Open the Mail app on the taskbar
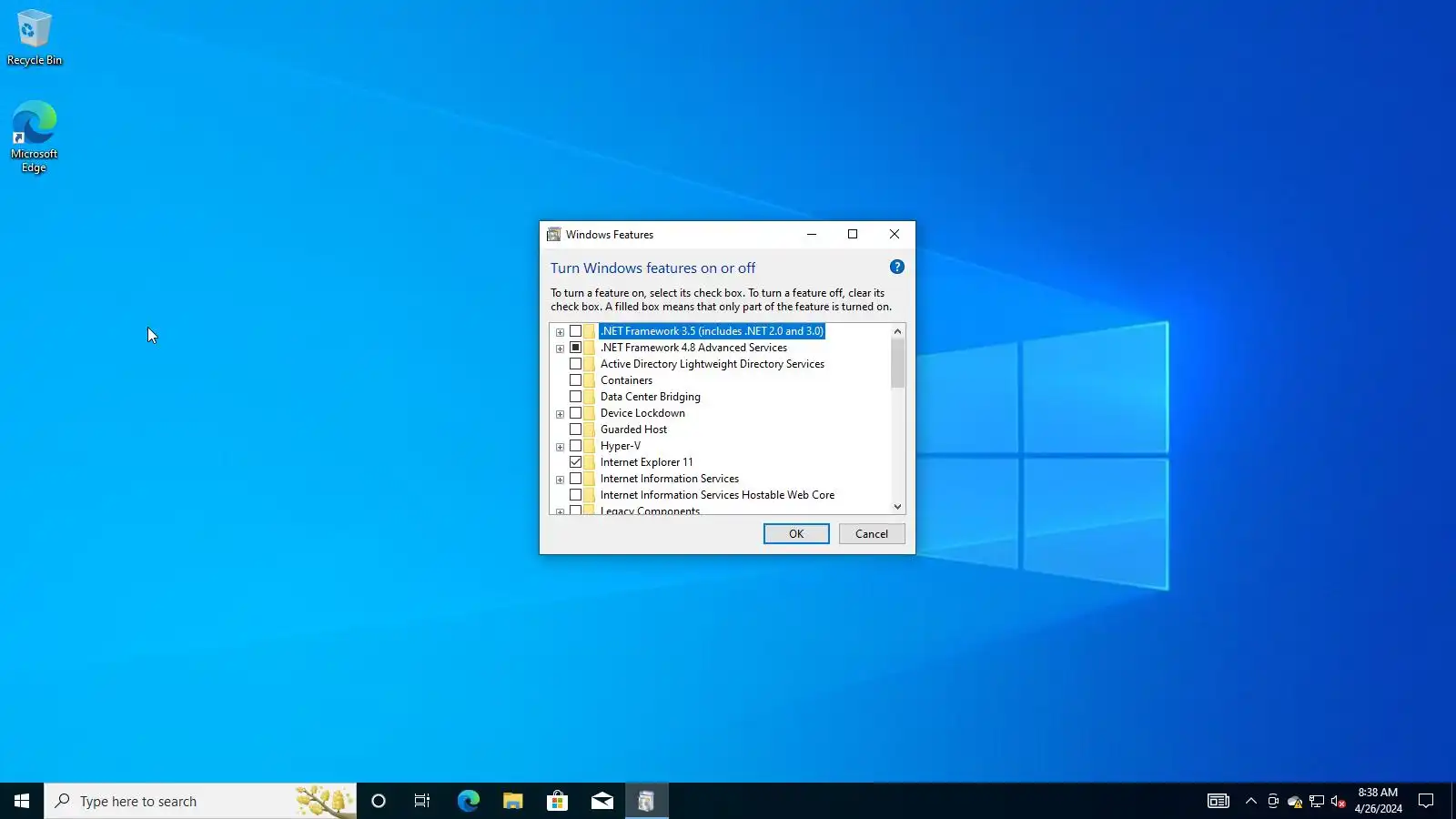 (602, 801)
